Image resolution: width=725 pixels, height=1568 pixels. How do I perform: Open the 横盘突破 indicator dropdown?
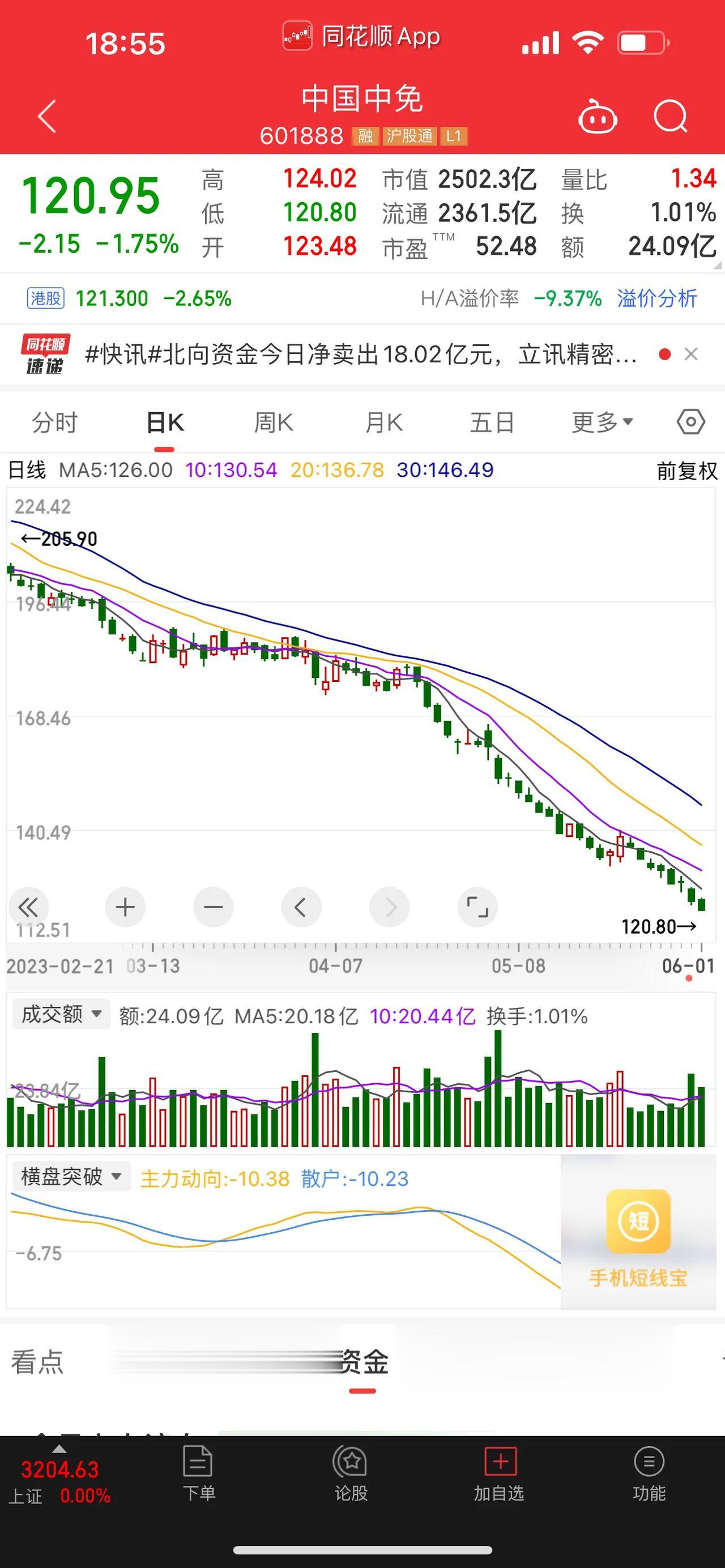(x=71, y=1176)
